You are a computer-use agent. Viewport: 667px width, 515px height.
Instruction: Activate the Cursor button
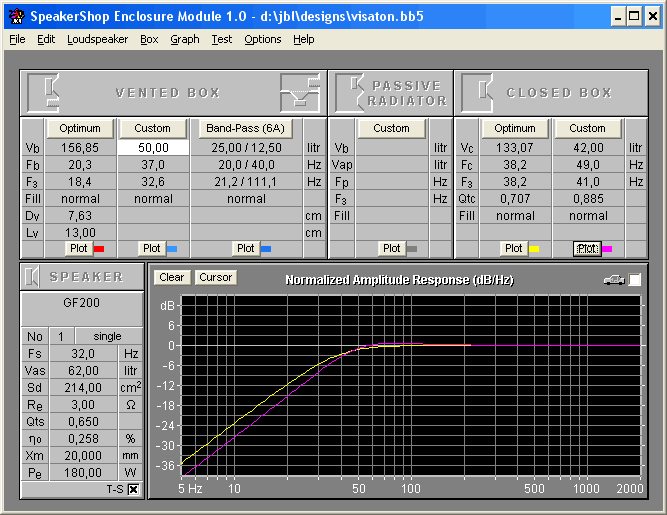[x=216, y=277]
